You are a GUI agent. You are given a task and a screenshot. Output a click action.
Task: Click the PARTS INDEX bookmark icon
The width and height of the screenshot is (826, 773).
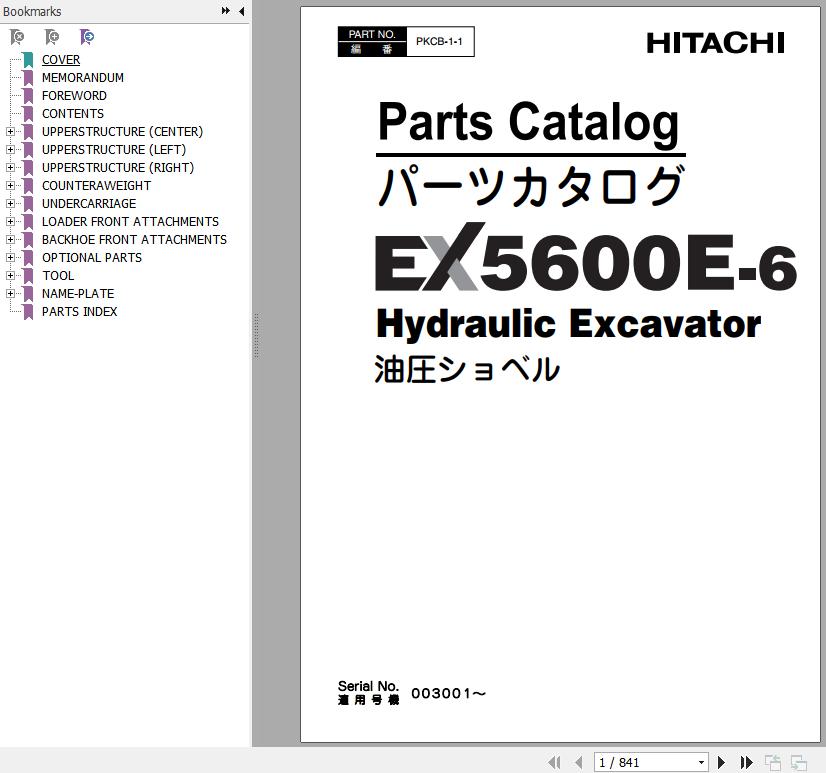click(x=28, y=311)
